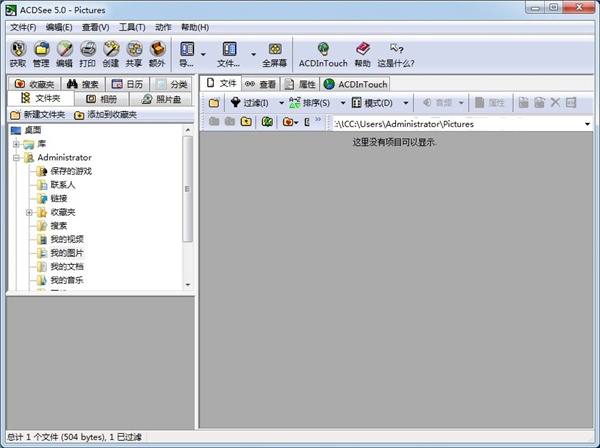600x448 pixels.
Task: Switch to the 日历 (Calendar) tab
Action: click(129, 84)
